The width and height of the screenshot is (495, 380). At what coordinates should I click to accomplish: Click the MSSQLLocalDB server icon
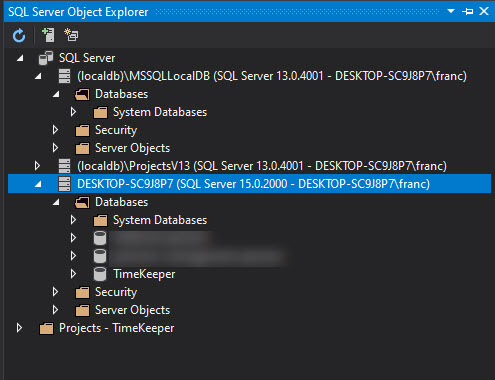(64, 76)
